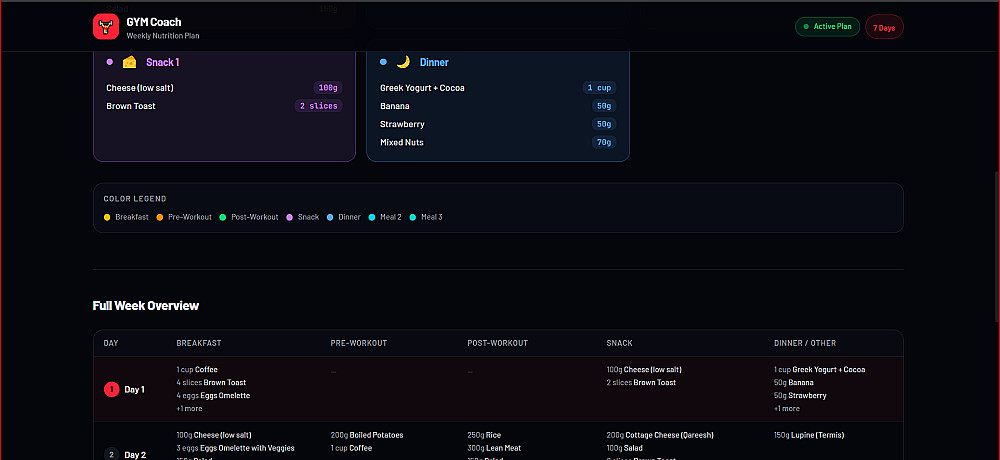The height and width of the screenshot is (460, 1000).
Task: Click the purple Snack legend dot
Action: [290, 217]
